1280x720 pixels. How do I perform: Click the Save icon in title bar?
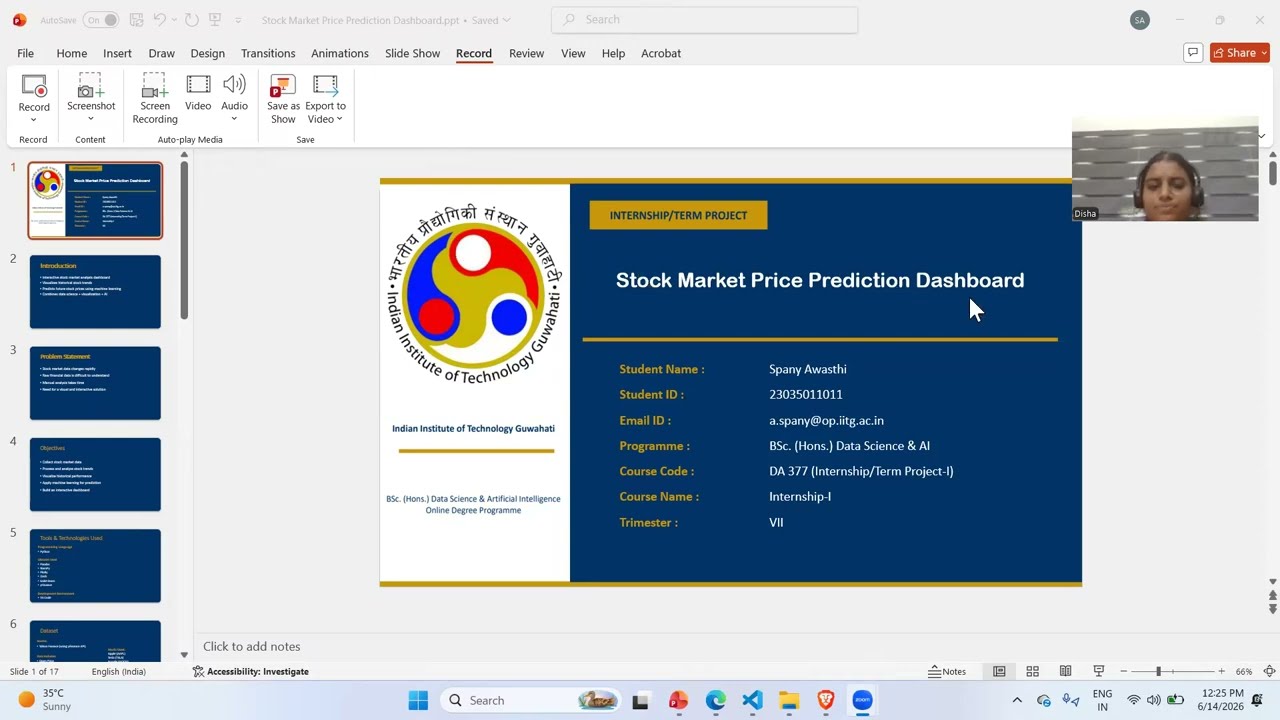pos(136,20)
